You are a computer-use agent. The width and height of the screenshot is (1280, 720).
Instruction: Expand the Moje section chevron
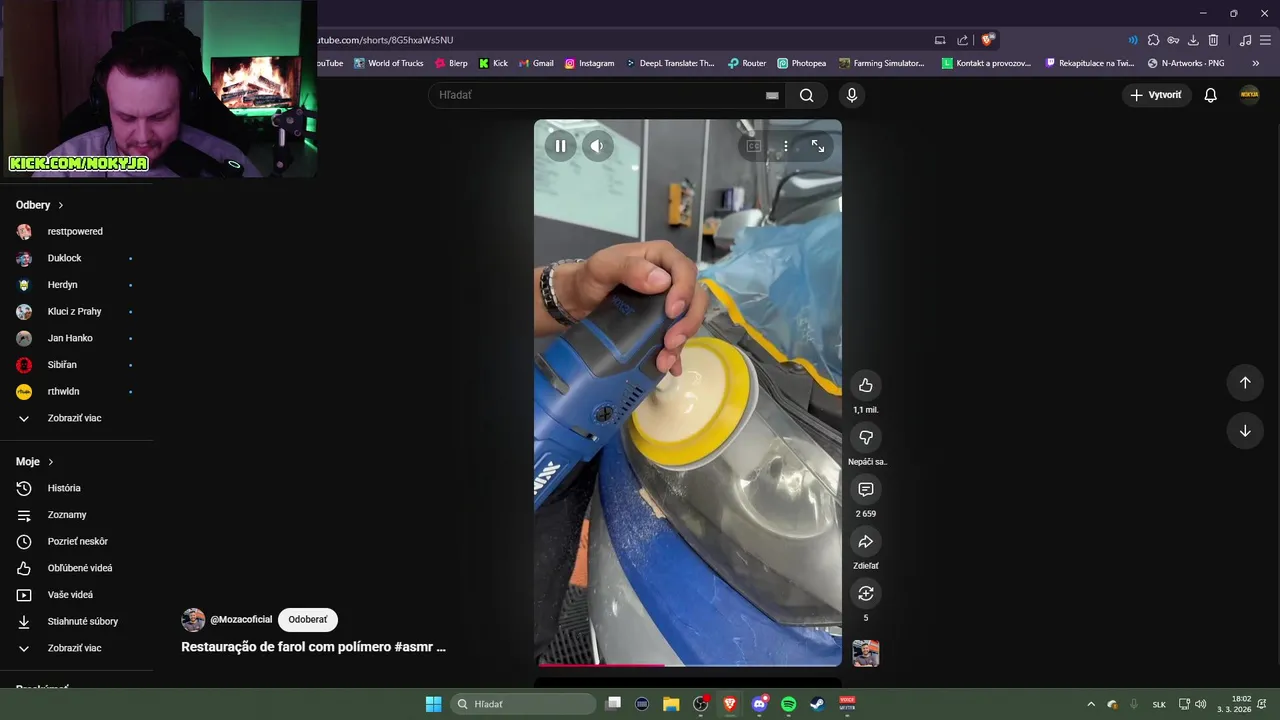point(51,462)
